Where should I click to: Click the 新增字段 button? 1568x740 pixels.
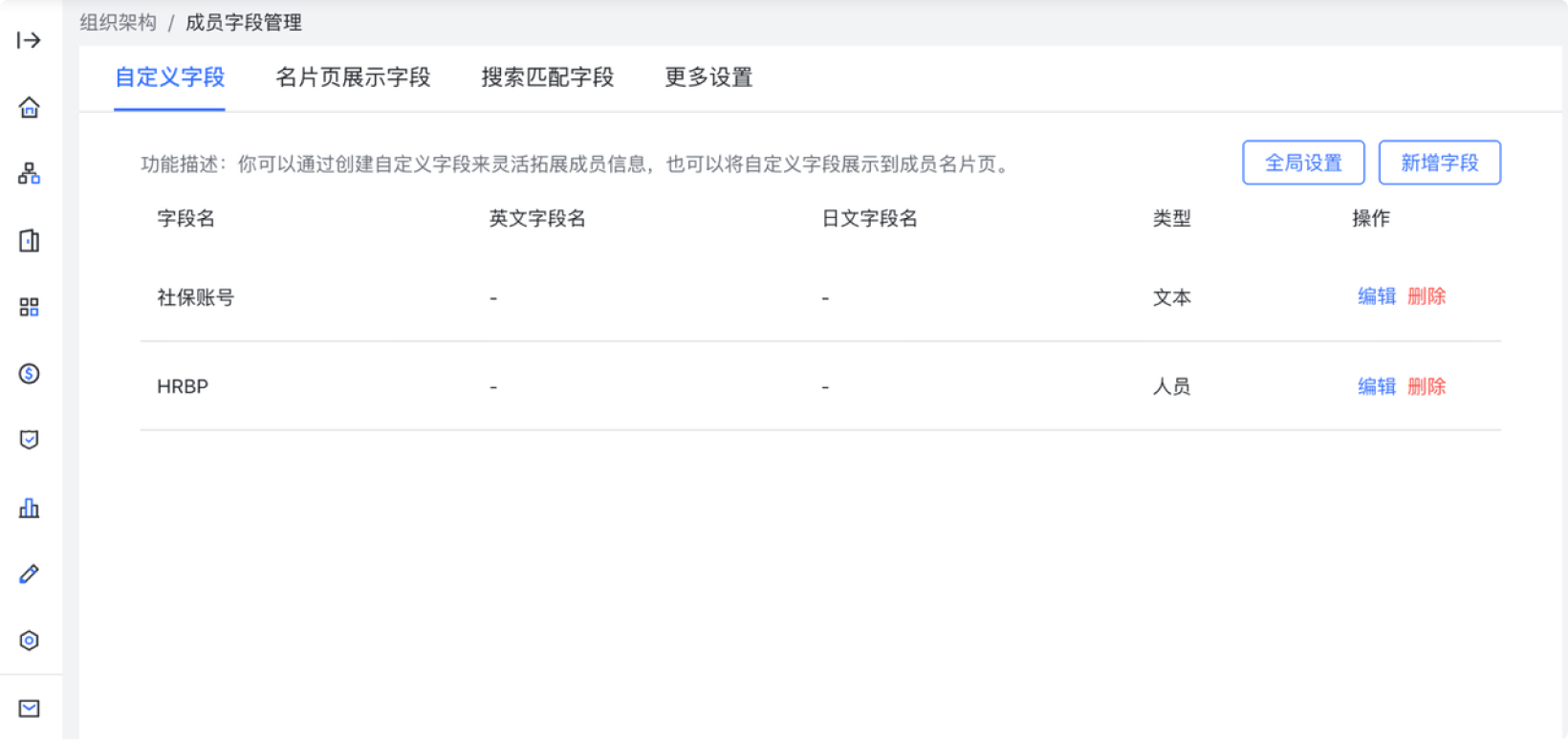[1439, 163]
